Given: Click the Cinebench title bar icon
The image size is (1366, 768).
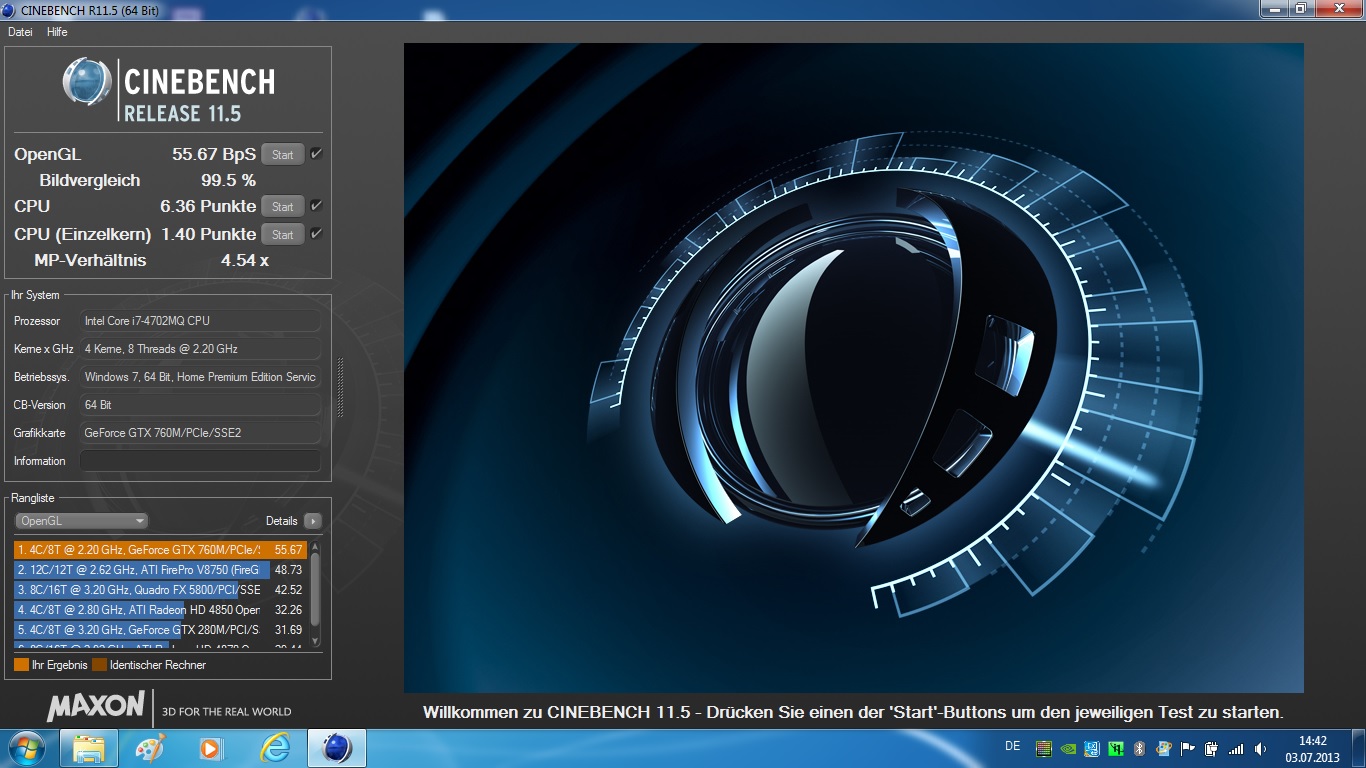Looking at the screenshot, I should pos(11,10).
